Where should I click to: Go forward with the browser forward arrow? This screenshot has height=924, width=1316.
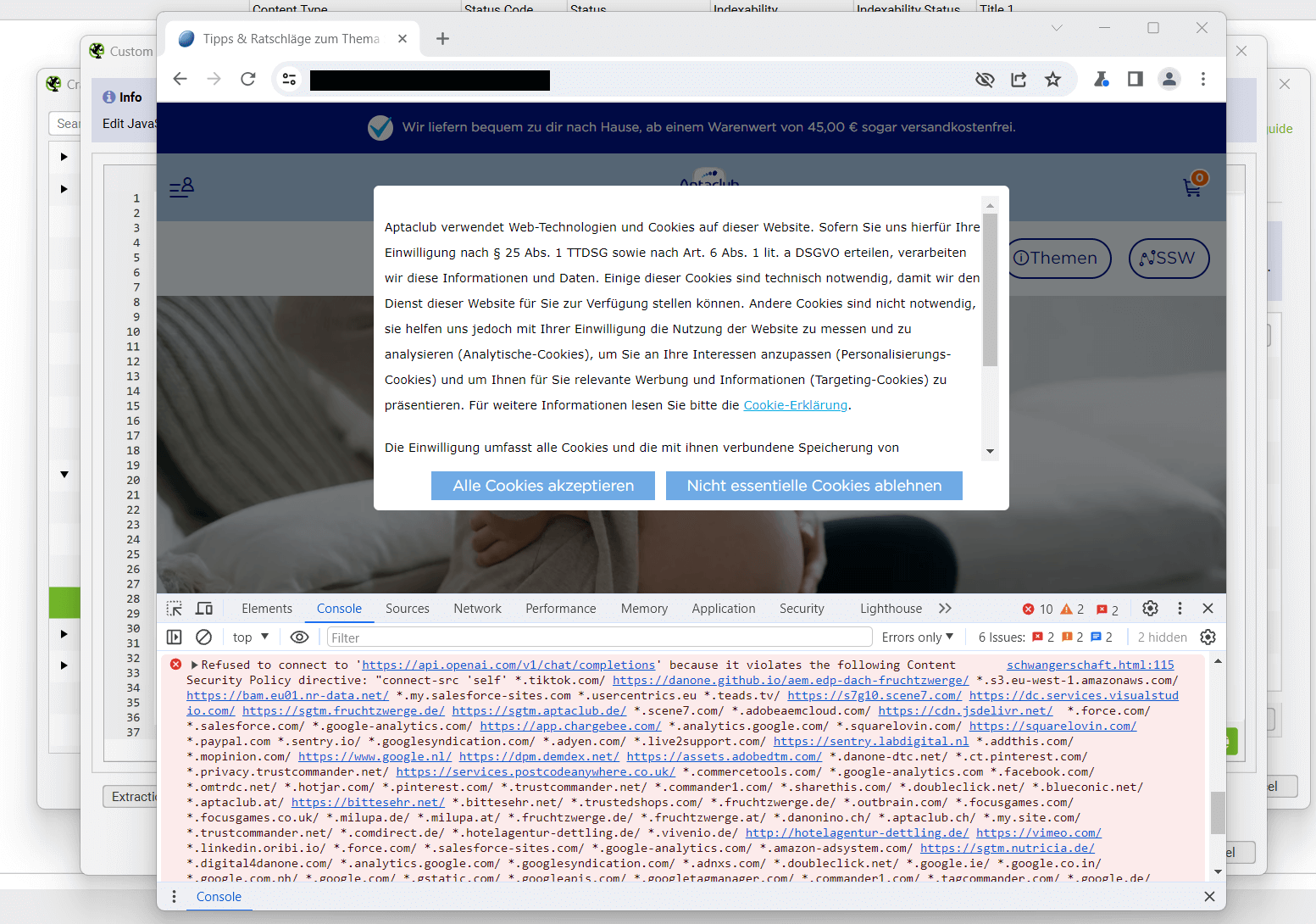[x=214, y=79]
